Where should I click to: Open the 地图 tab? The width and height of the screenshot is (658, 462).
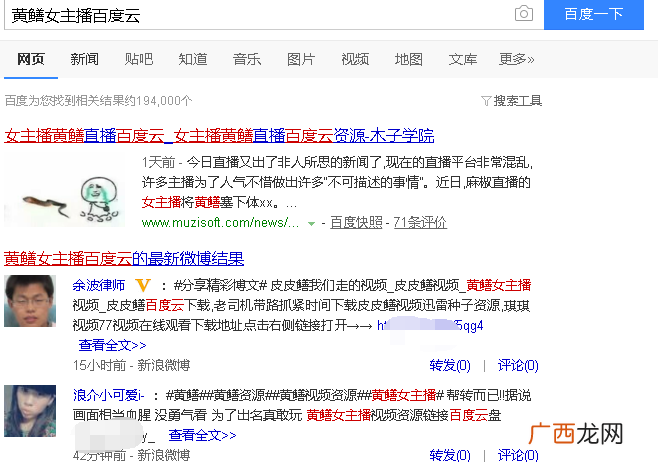409,59
